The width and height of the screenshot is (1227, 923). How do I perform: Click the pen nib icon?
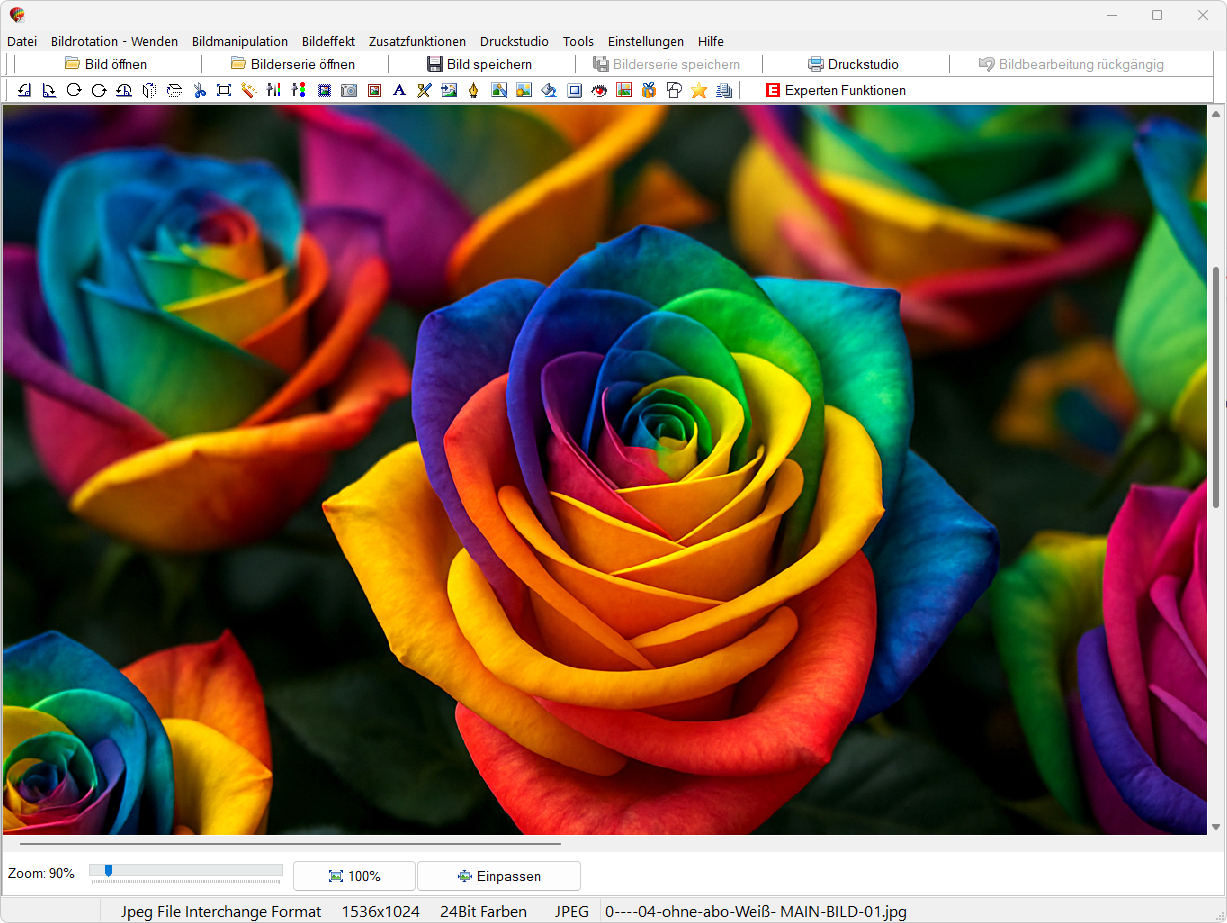(x=474, y=90)
